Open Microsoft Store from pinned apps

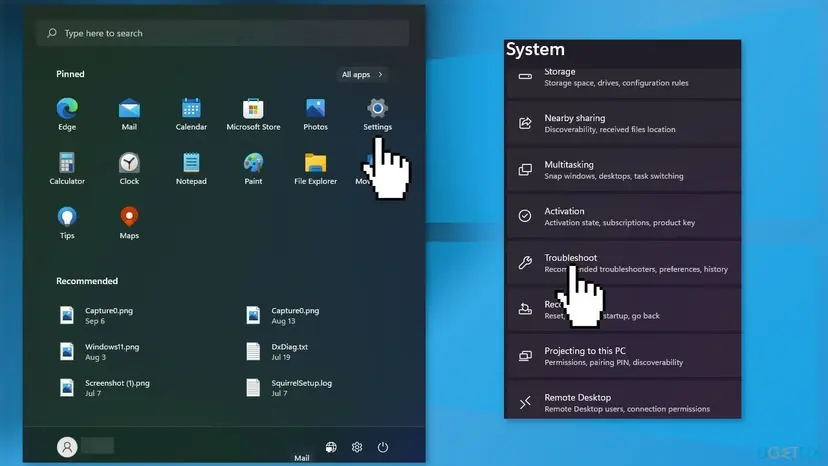point(253,114)
